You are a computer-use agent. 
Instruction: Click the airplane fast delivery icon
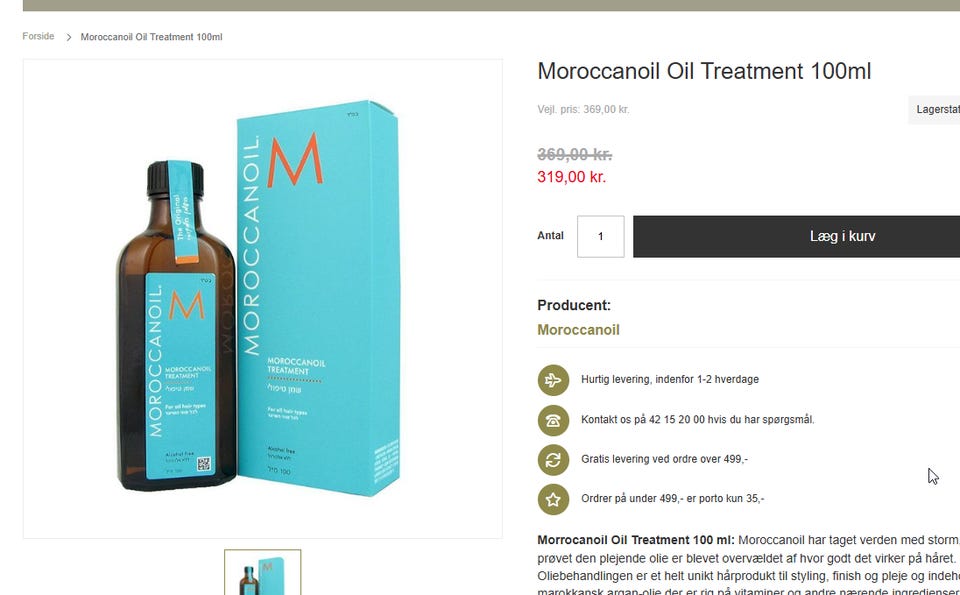(553, 380)
